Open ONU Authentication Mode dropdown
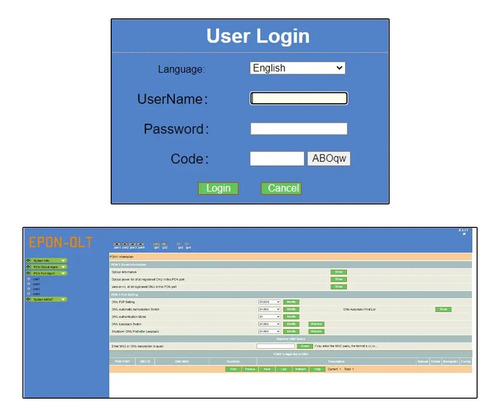This screenshot has height=417, width=500. click(x=269, y=317)
